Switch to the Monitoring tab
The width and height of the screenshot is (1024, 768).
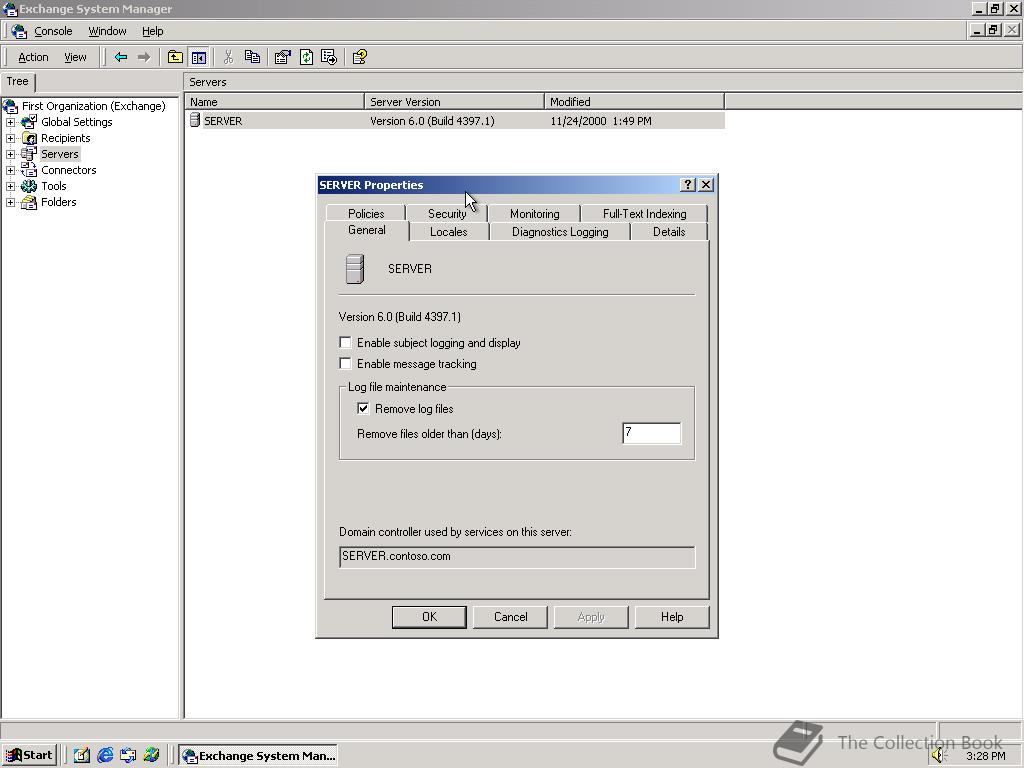534,214
